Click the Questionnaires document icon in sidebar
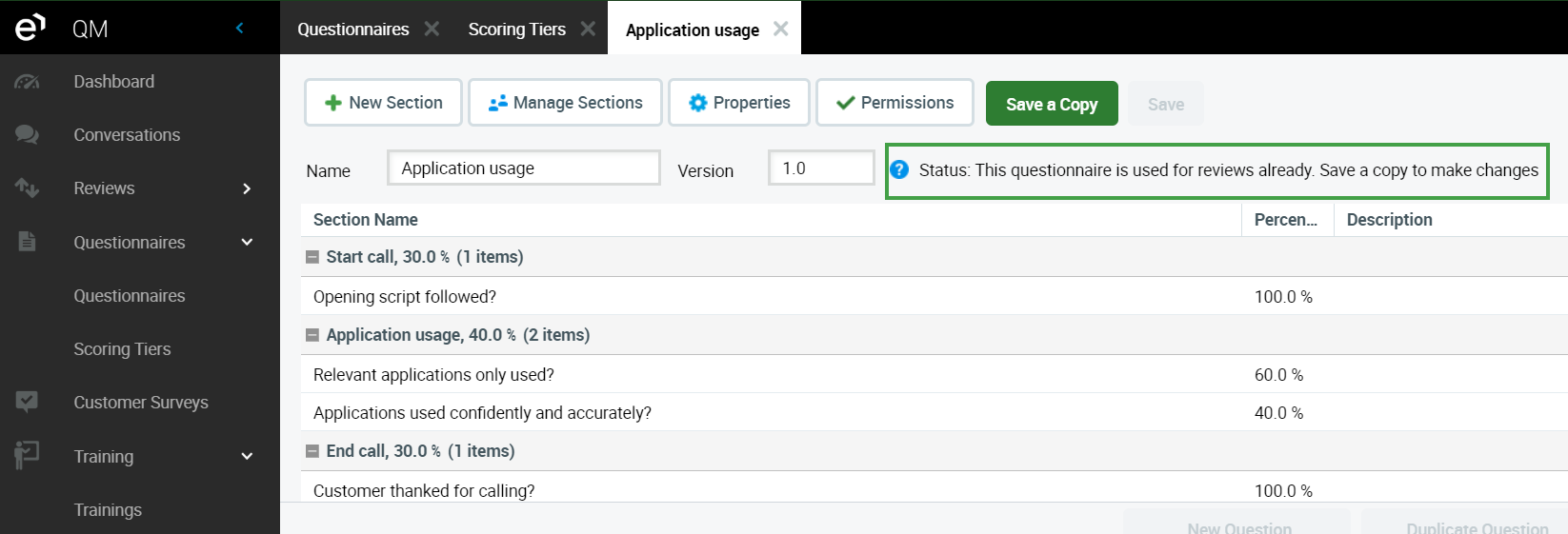The width and height of the screenshot is (1568, 534). [27, 242]
